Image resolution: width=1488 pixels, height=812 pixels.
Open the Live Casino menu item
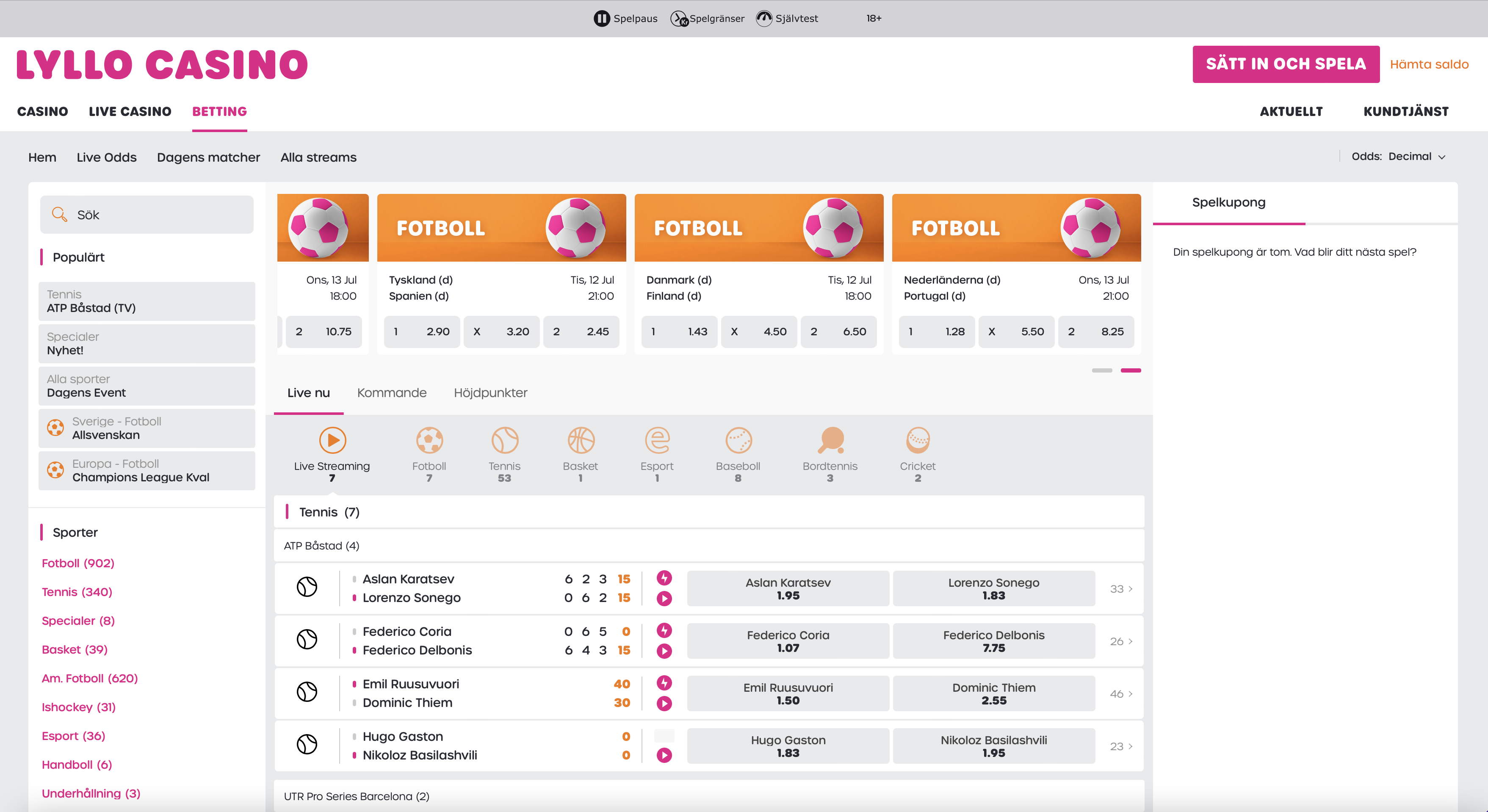coord(130,111)
